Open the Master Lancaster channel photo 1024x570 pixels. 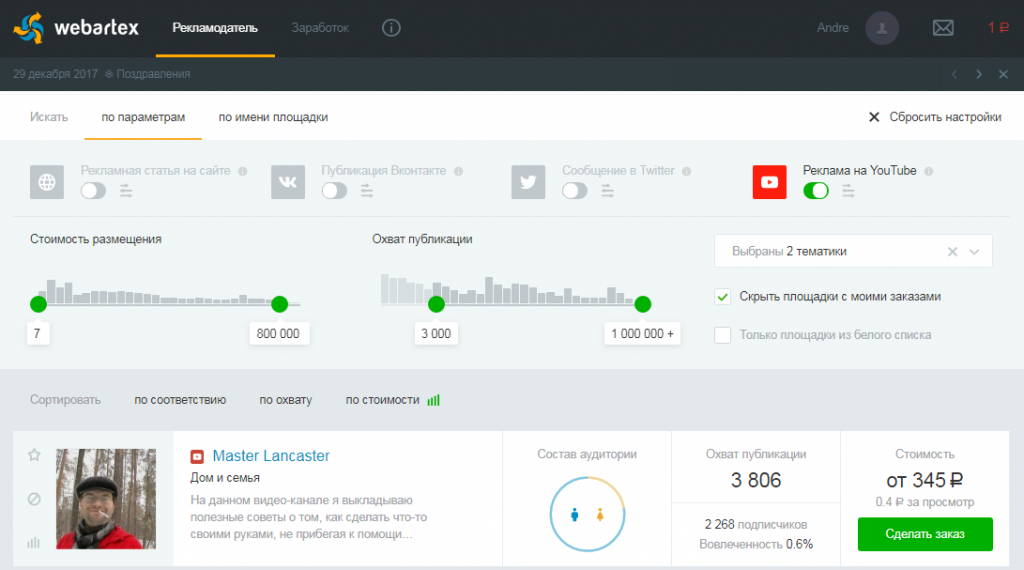106,499
